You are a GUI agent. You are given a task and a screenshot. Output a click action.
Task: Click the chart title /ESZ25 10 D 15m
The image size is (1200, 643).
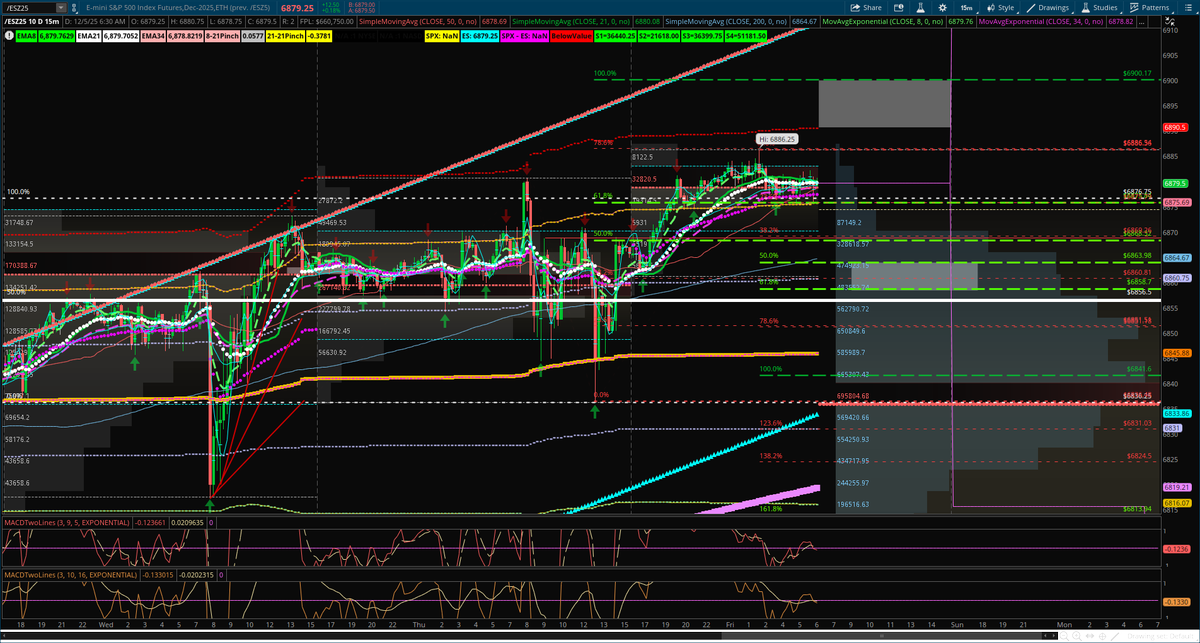(31, 22)
